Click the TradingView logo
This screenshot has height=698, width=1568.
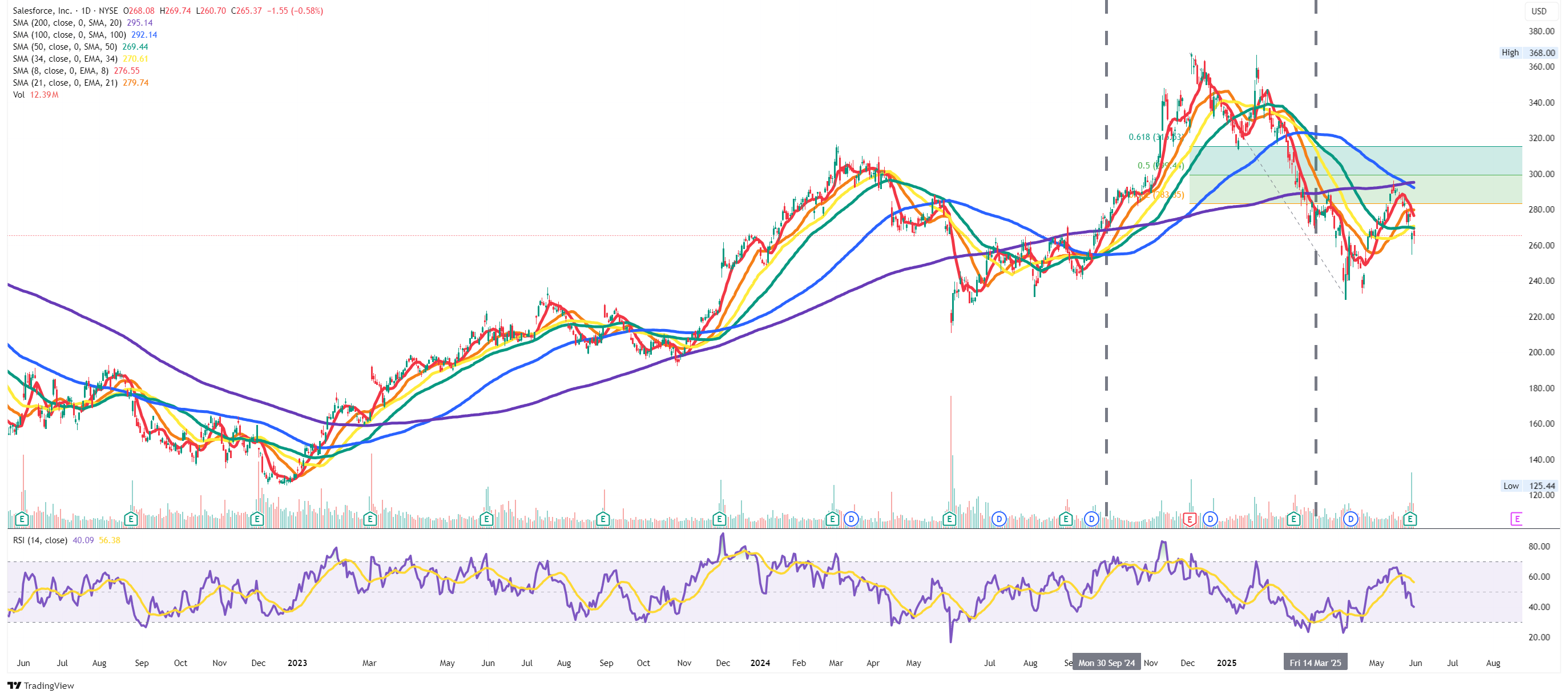pos(40,686)
